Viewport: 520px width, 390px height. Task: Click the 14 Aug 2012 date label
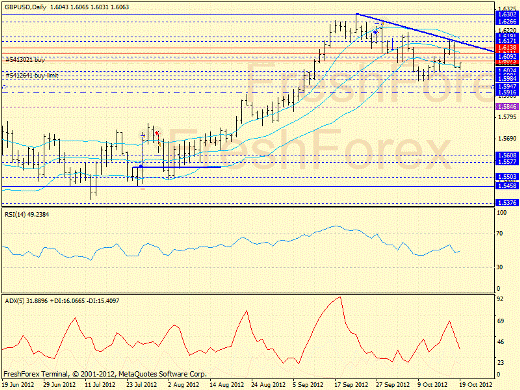point(227,384)
